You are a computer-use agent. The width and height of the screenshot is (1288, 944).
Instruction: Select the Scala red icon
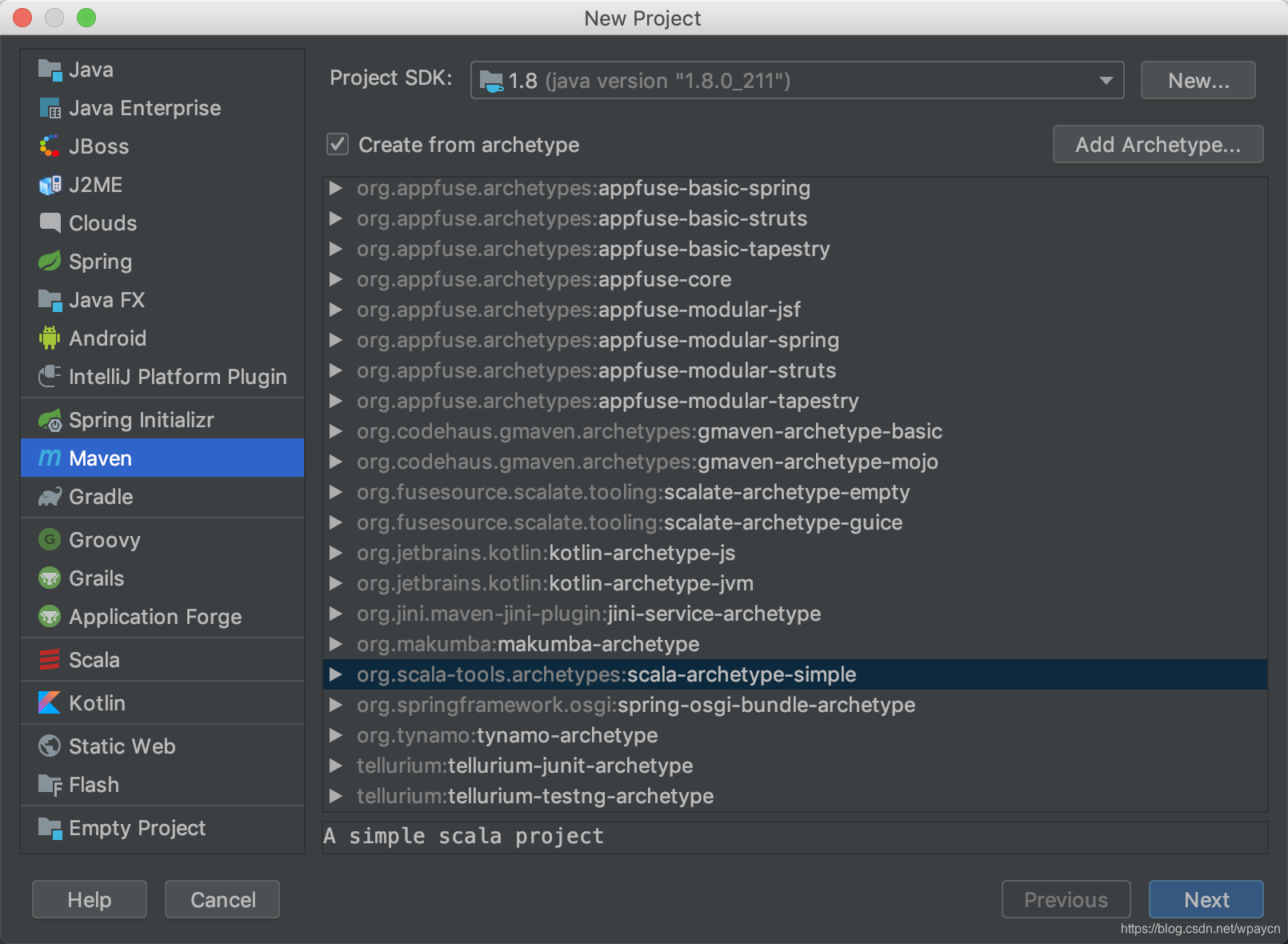pyautogui.click(x=50, y=660)
